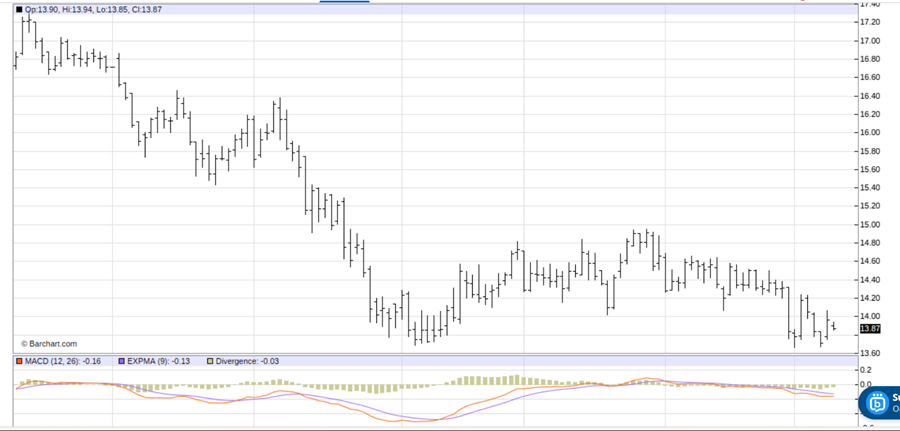
Task: Click the 0.2 label on MACD axis
Action: pos(867,370)
